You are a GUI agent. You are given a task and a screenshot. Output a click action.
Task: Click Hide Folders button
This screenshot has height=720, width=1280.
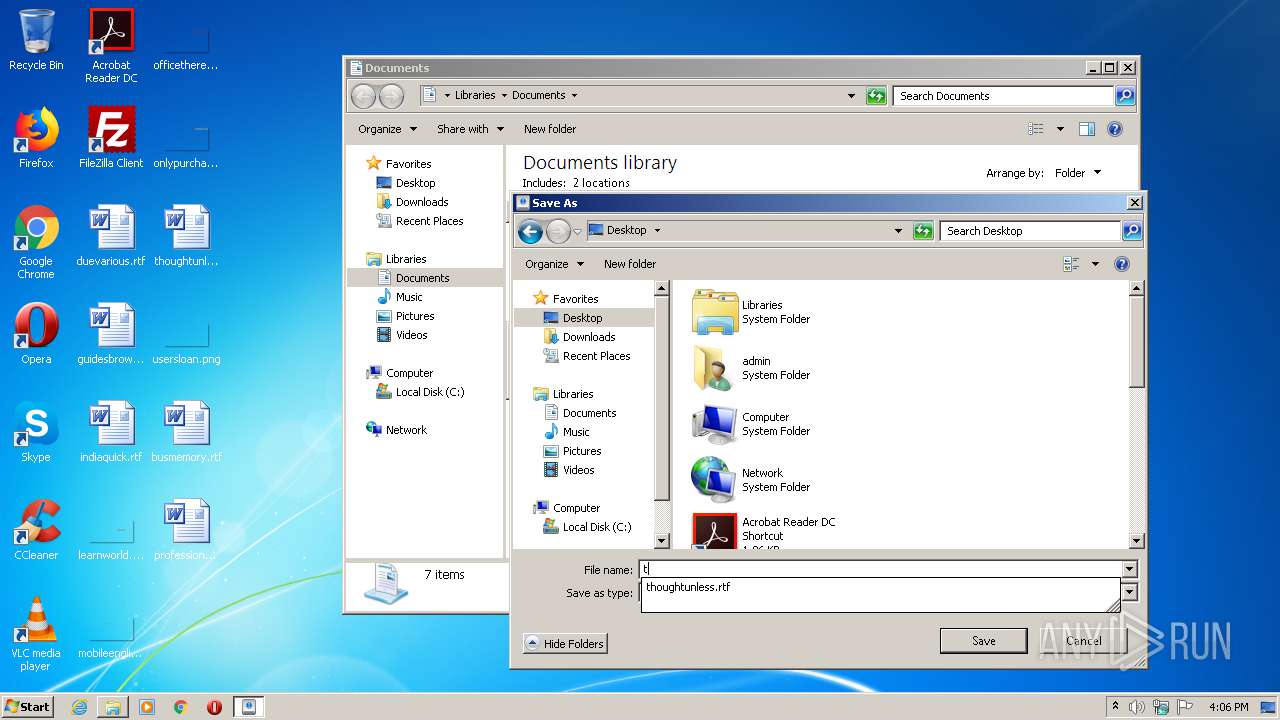point(564,644)
